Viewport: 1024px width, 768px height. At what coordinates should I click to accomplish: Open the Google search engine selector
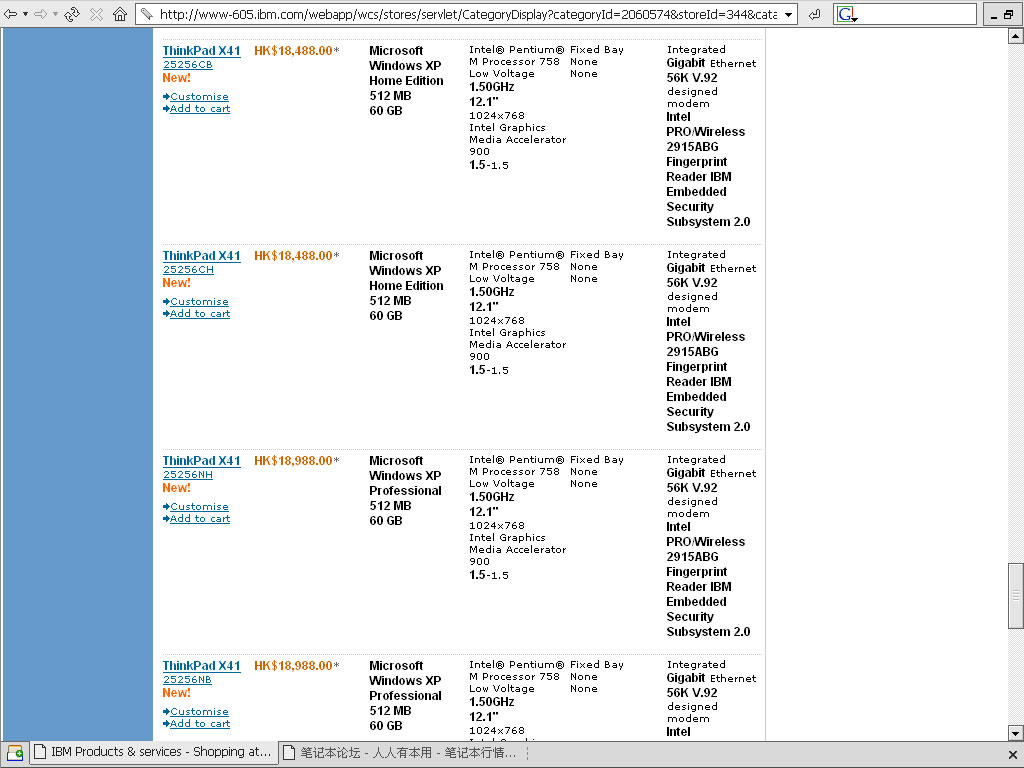click(x=847, y=14)
